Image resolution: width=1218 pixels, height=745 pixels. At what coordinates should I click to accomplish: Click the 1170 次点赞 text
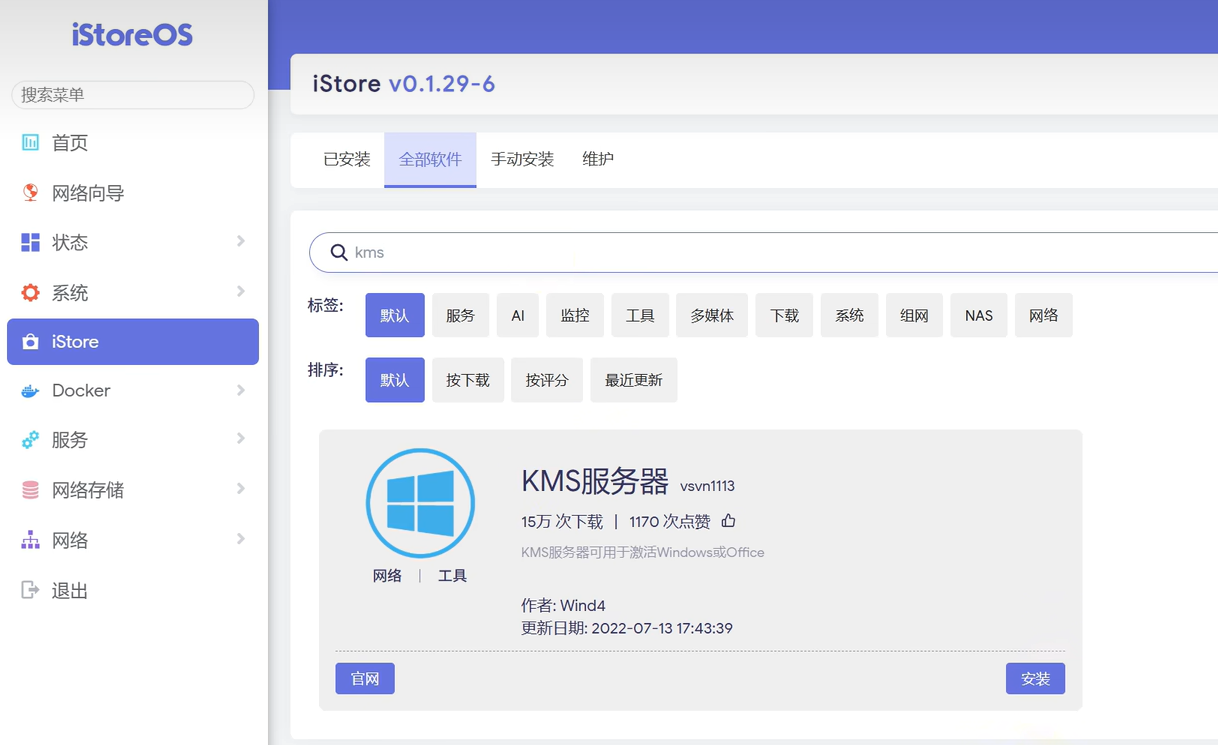670,522
